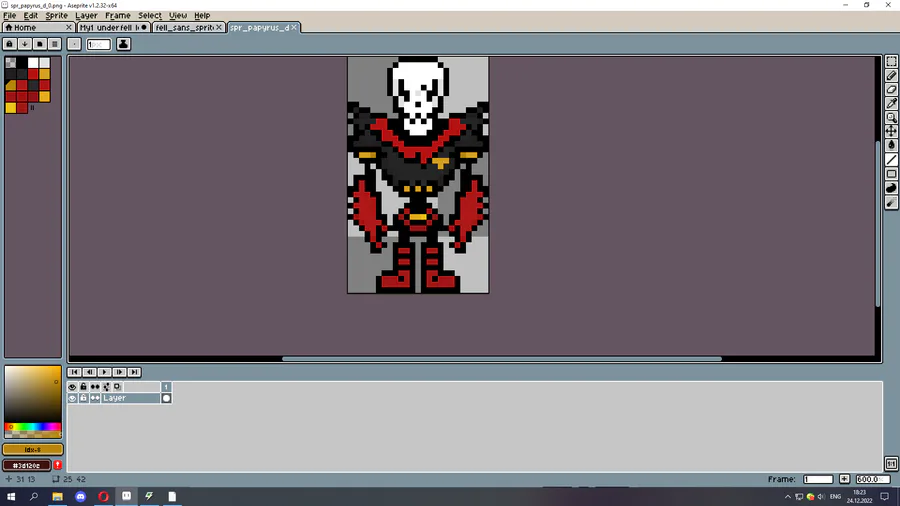This screenshot has height=506, width=900.
Task: Click the red color warning icon
Action: click(57, 465)
